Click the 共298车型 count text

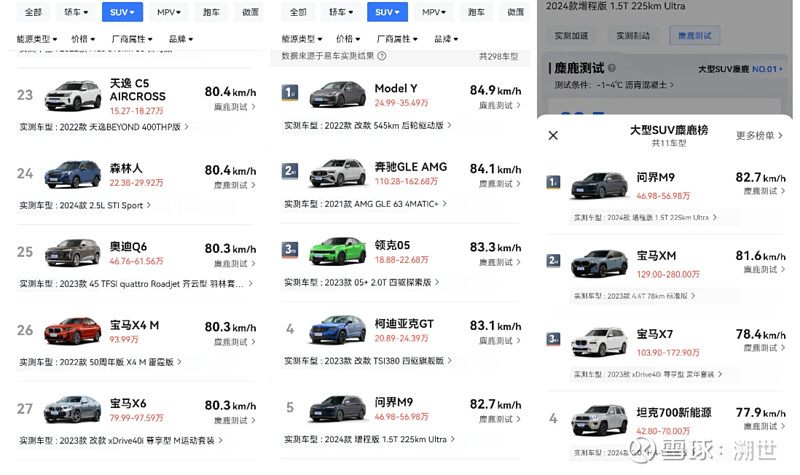tap(498, 56)
